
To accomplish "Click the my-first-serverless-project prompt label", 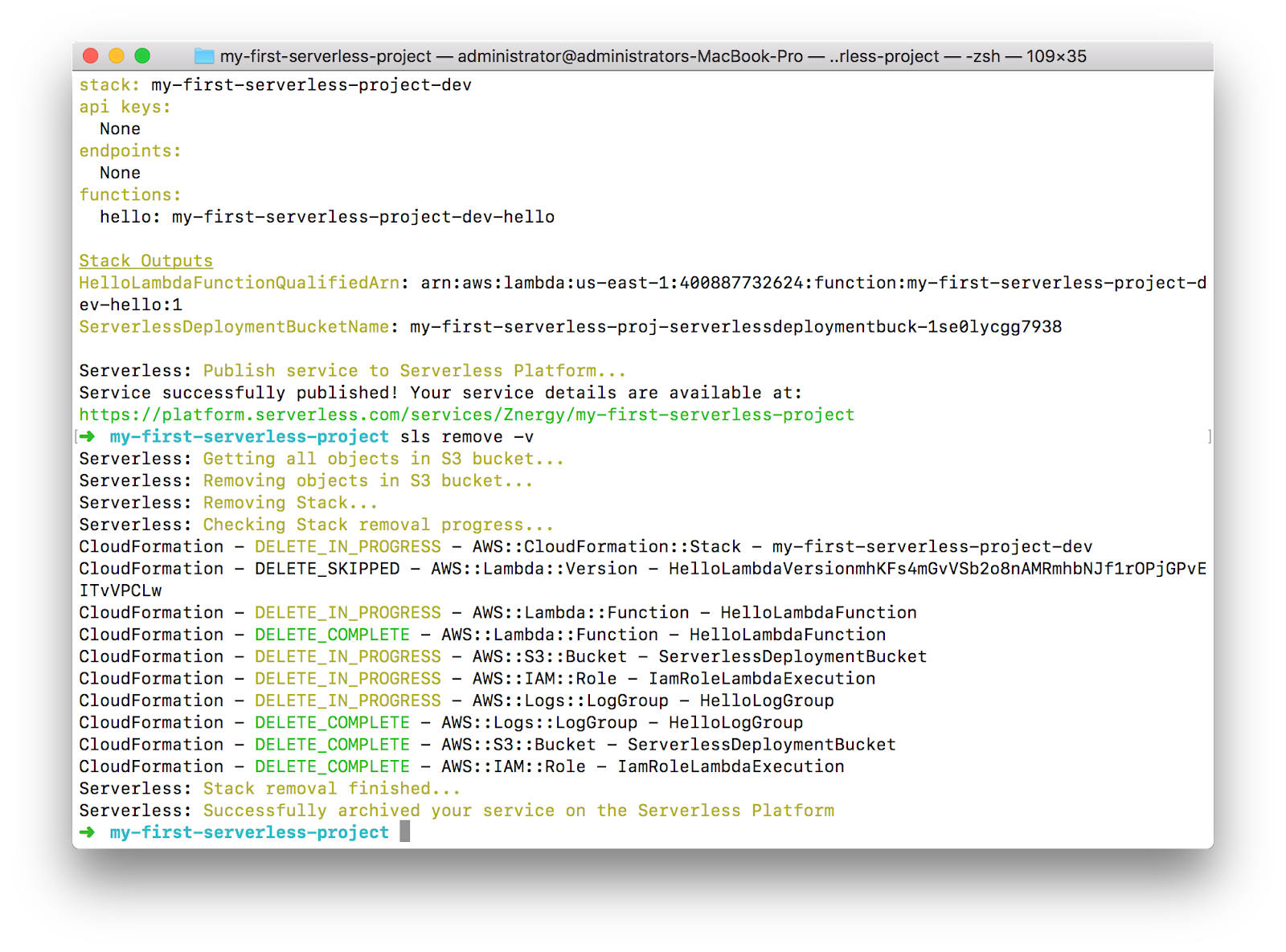I will click(249, 832).
